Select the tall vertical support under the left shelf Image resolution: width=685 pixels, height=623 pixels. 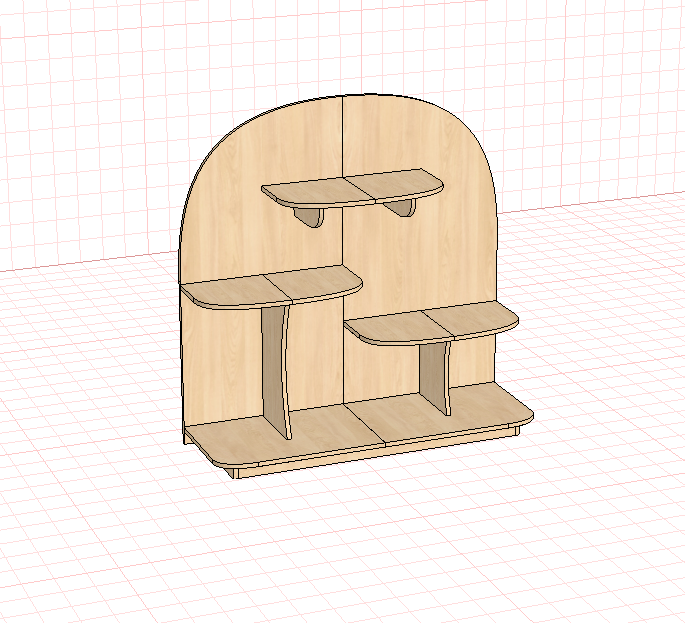pyautogui.click(x=277, y=371)
